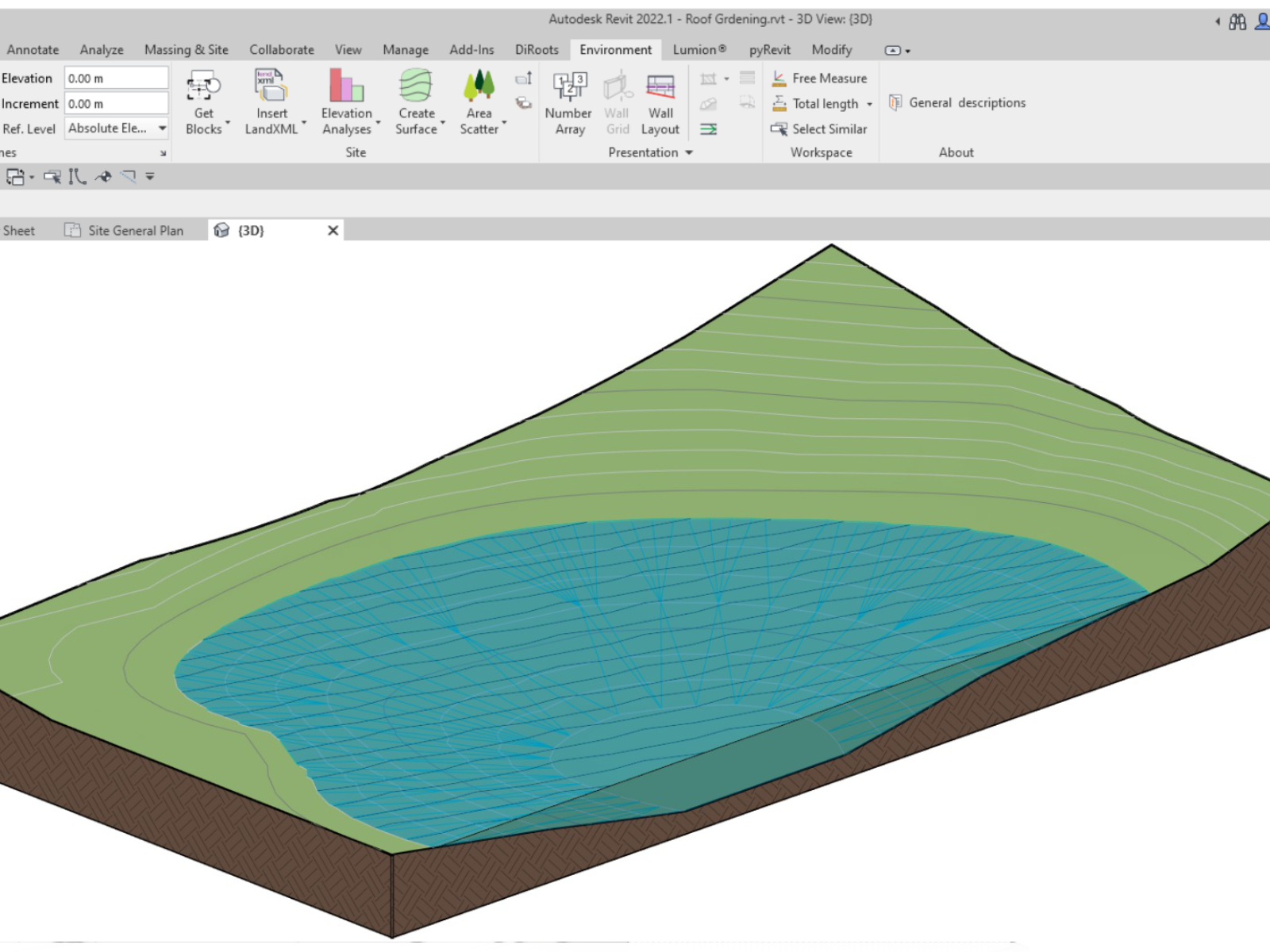Switch to the Site General Plan view tab

135,230
